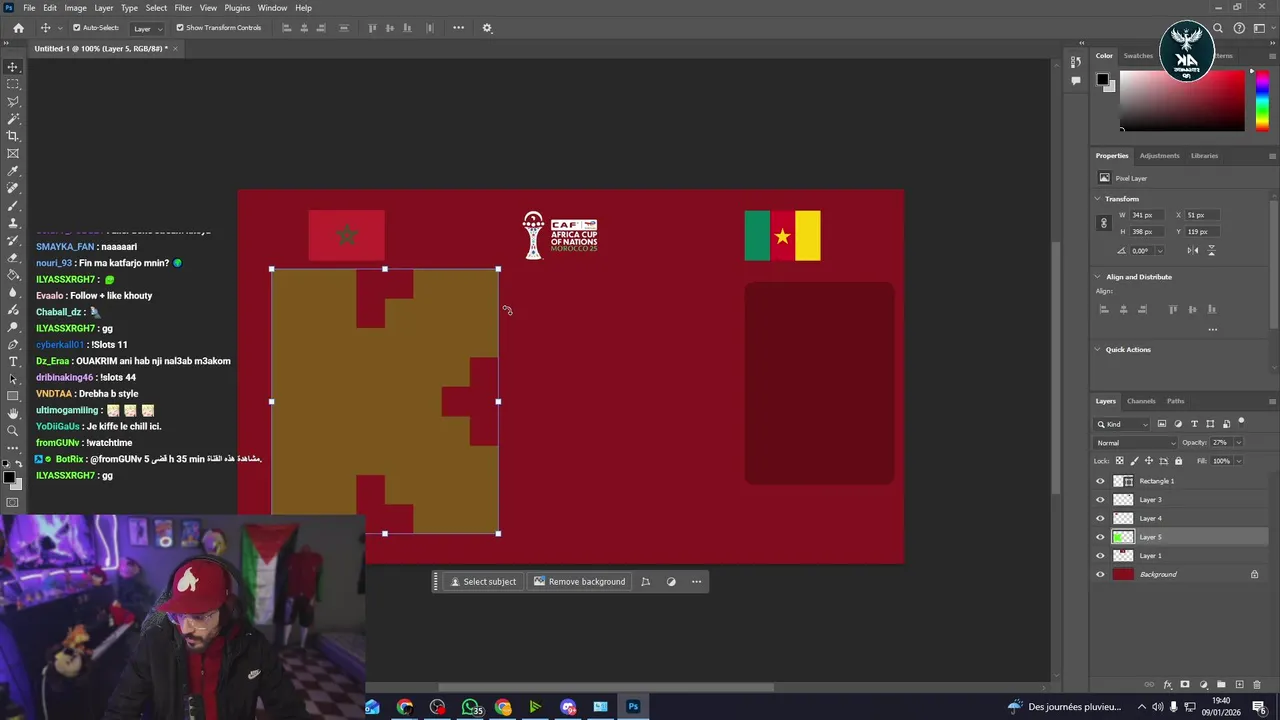Select the Magic Wand tool
Viewport: 1280px width, 720px height.
click(13, 119)
